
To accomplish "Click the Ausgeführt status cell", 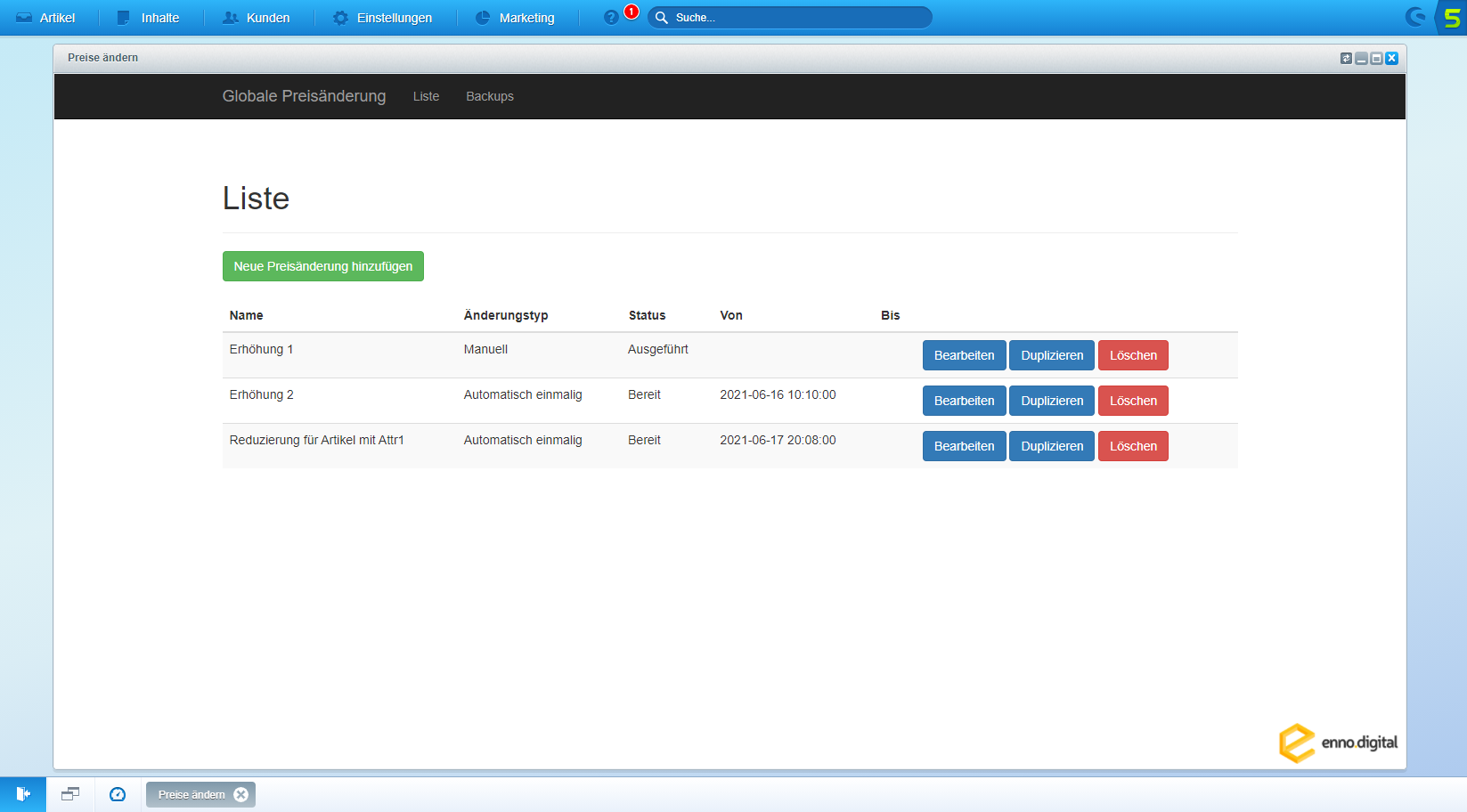I will pyautogui.click(x=657, y=349).
